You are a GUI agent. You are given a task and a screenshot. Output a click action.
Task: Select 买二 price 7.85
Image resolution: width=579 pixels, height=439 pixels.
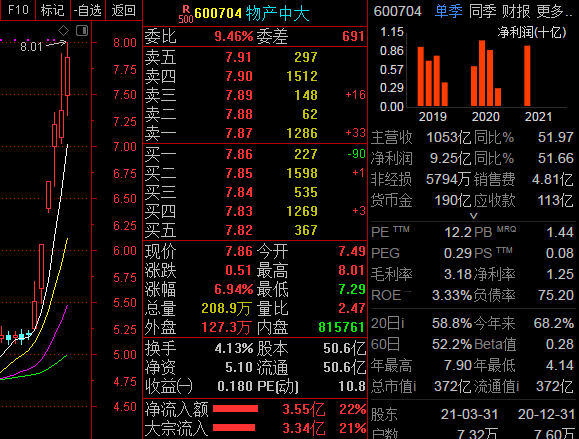(239, 173)
